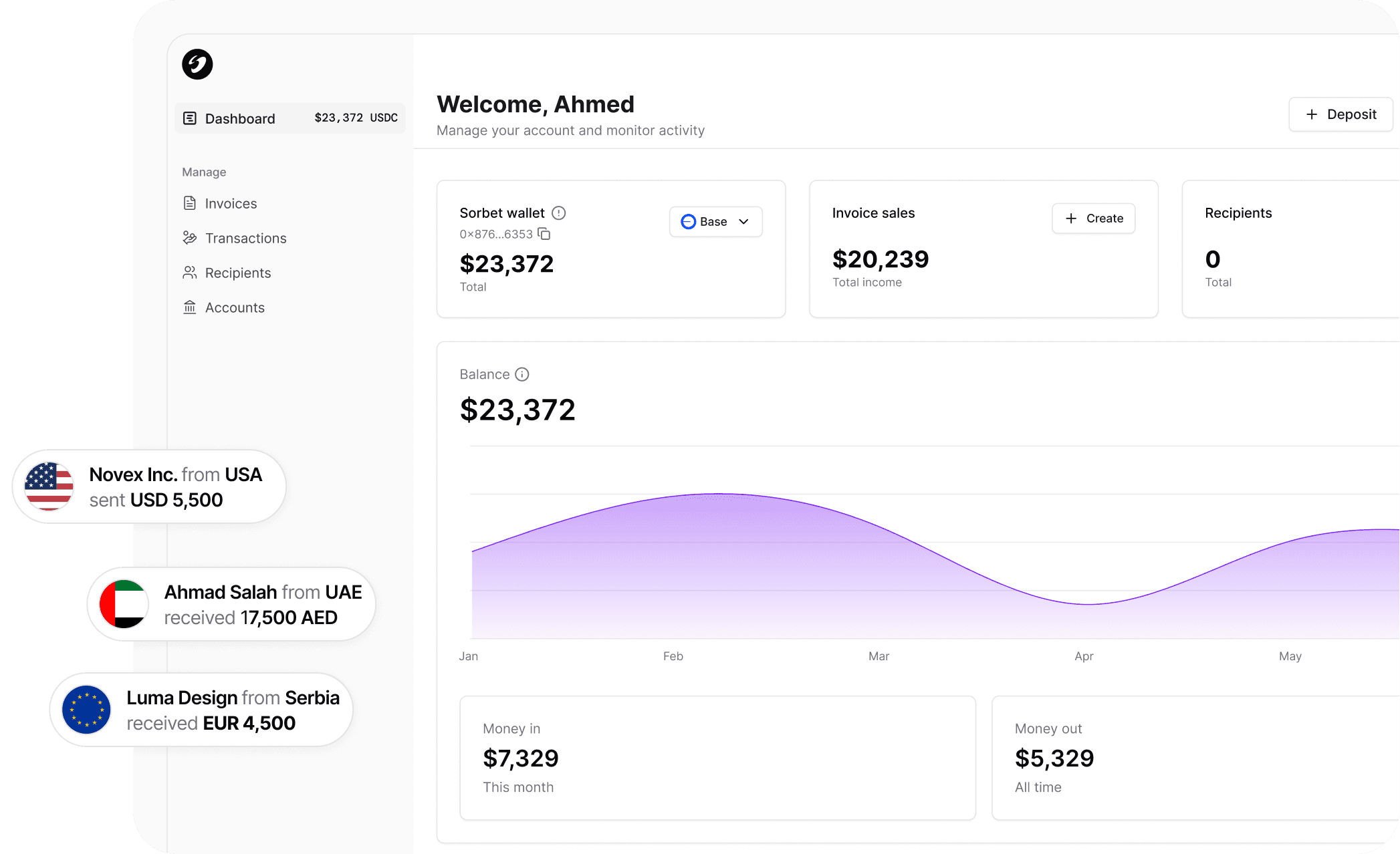This screenshot has width=1400, height=854.
Task: Open the Base network dropdown
Action: pos(715,222)
